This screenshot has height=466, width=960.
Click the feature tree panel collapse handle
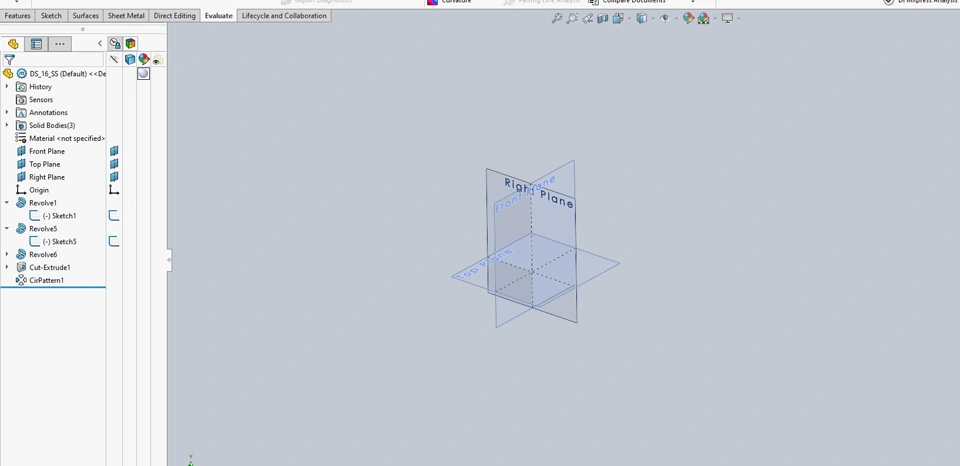pos(170,260)
